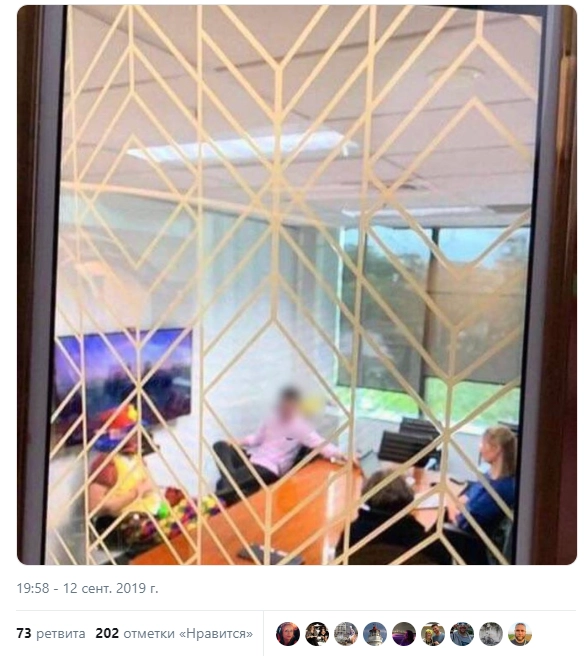Click the purple-toned liker avatar
The width and height of the screenshot is (585, 656).
(404, 634)
